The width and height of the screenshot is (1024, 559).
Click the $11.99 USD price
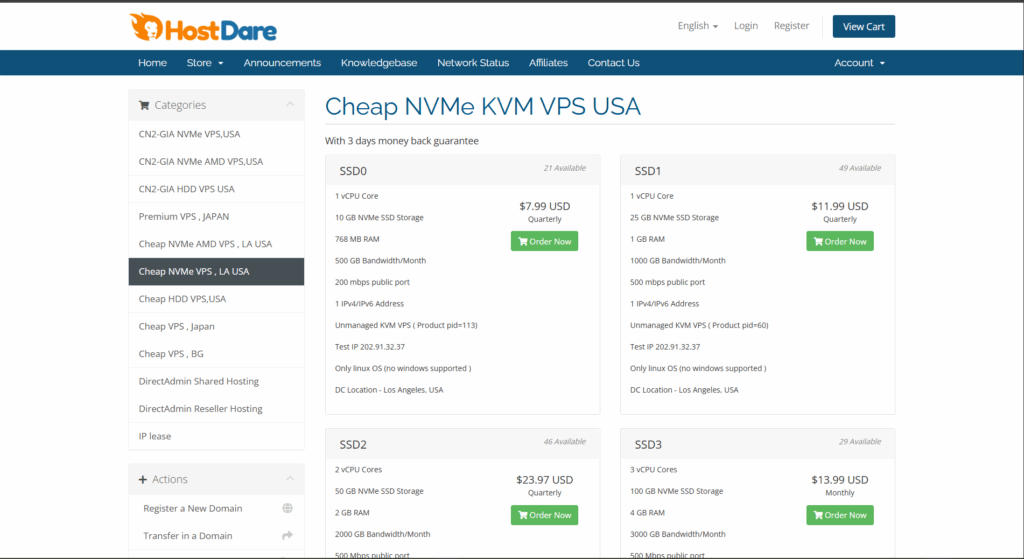click(x=840, y=206)
